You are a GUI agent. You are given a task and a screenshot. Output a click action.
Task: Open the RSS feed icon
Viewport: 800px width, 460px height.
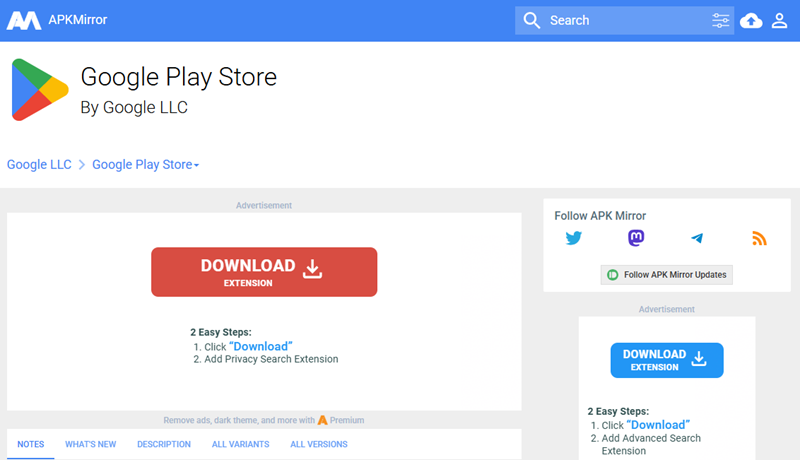(759, 238)
